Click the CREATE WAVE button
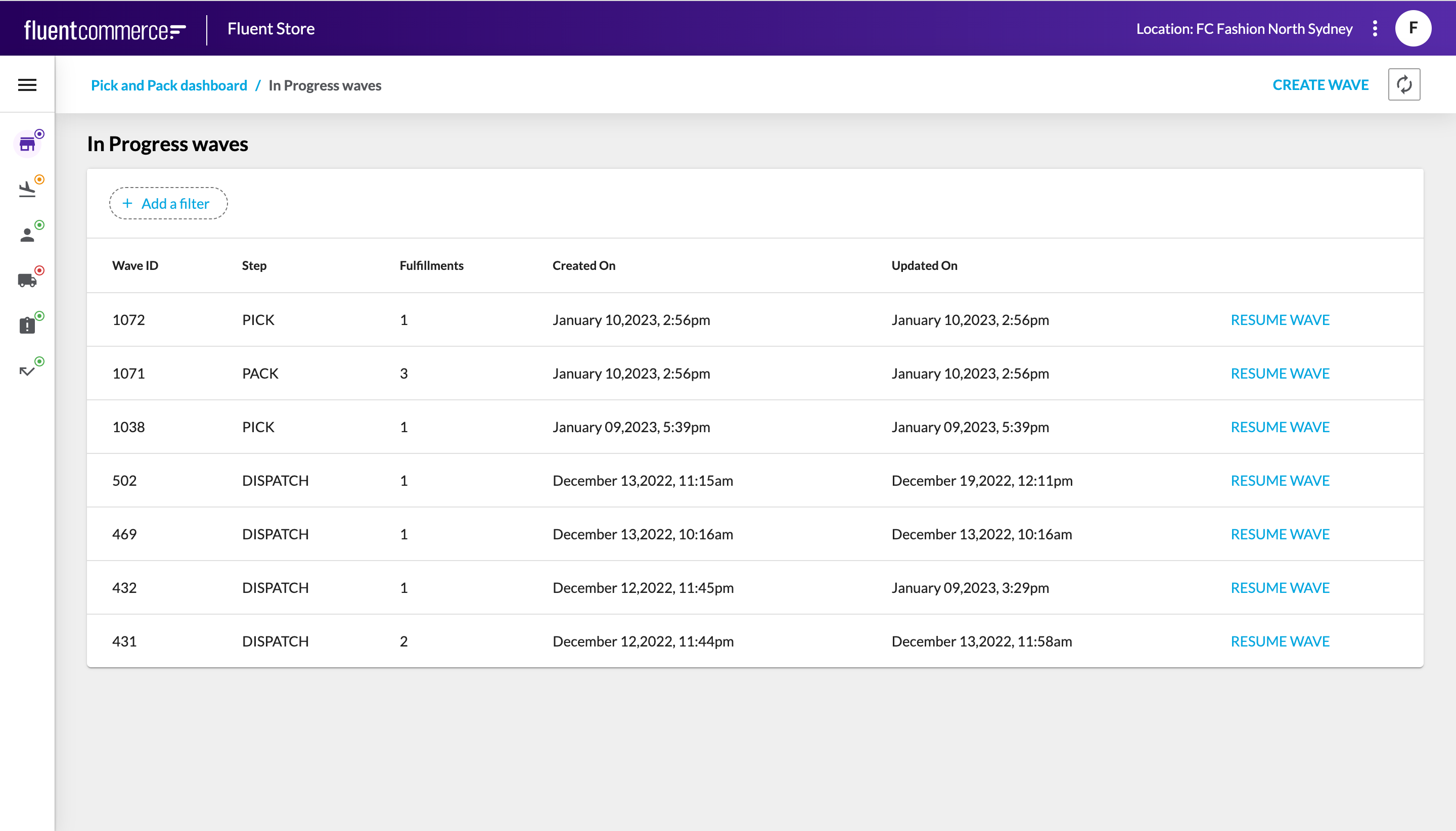 pos(1320,85)
